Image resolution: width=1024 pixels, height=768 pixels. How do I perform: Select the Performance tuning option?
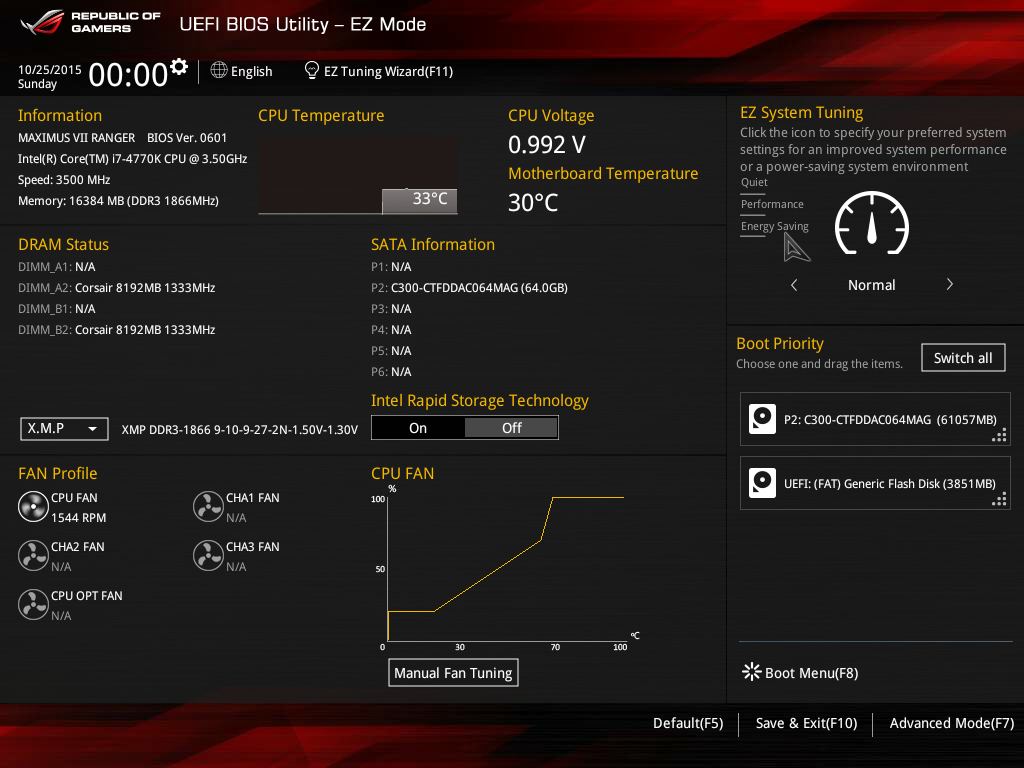[x=772, y=204]
